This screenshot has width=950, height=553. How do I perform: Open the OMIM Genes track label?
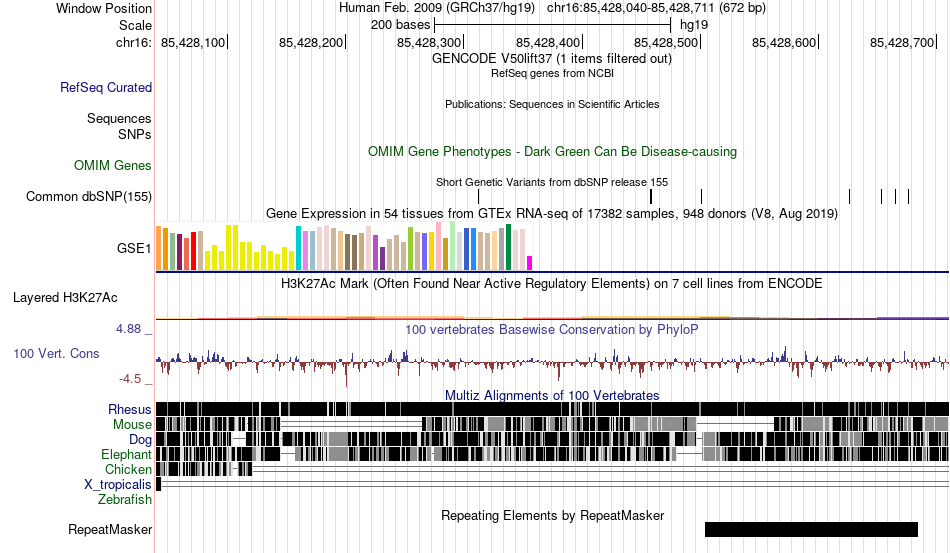(x=113, y=165)
